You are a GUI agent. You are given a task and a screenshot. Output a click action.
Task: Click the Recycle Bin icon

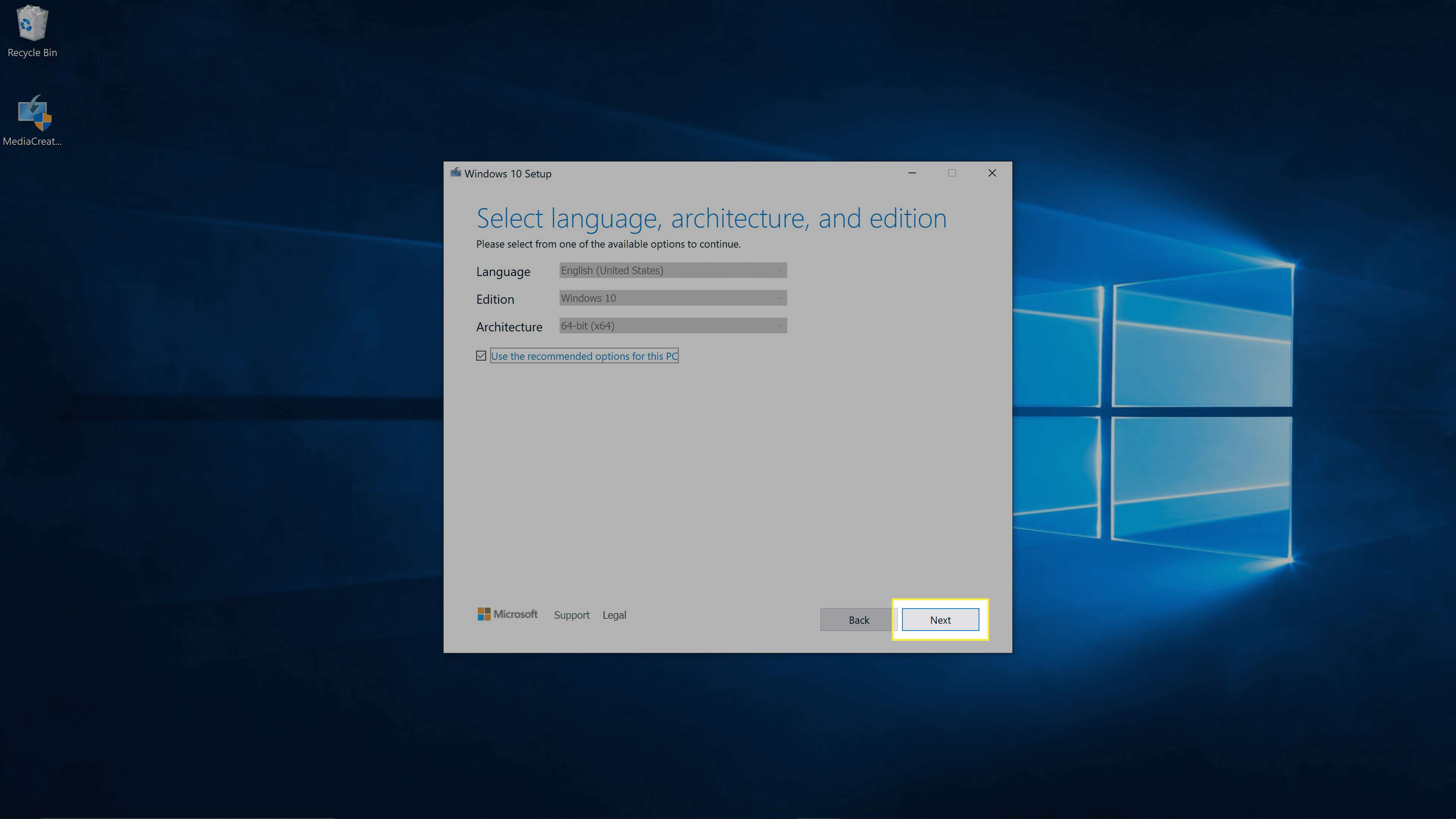pyautogui.click(x=31, y=22)
